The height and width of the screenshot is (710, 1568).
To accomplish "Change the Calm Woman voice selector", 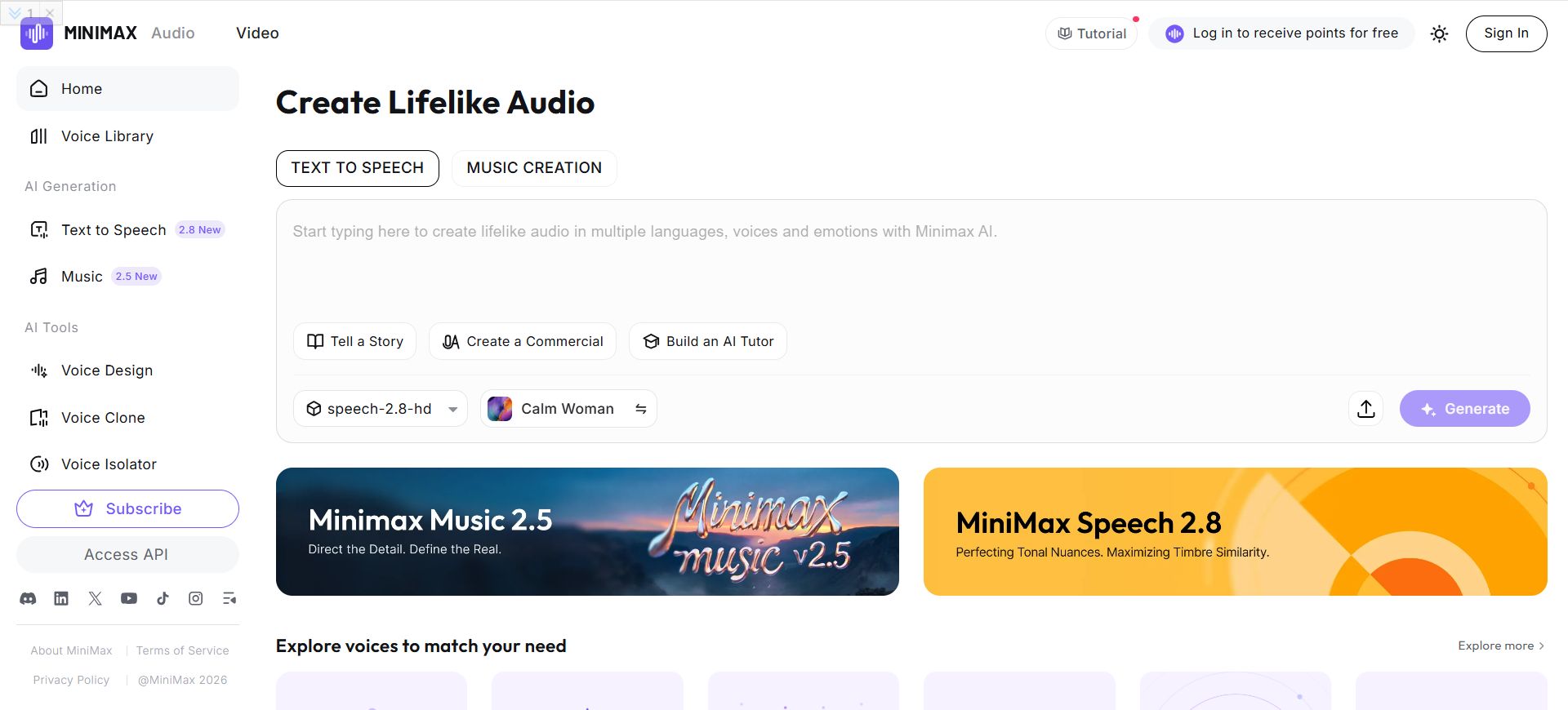I will coord(568,409).
